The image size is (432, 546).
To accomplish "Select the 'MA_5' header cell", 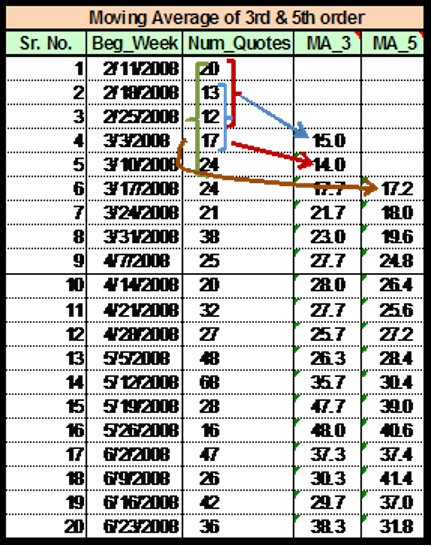I will click(393, 43).
